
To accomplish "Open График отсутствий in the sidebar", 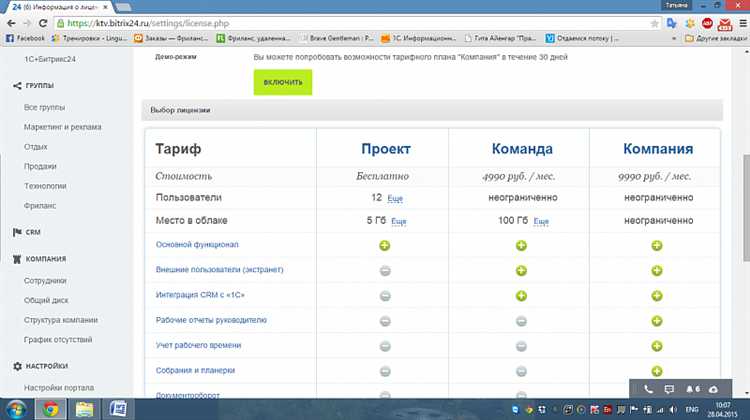I will pos(58,339).
